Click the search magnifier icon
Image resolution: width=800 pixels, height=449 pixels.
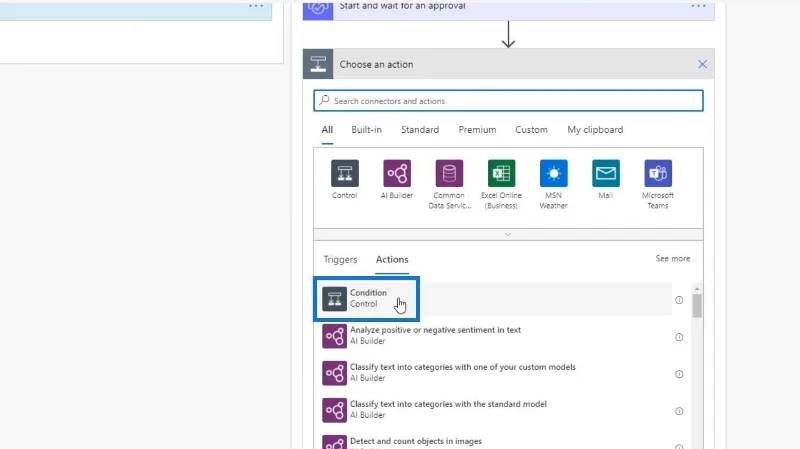click(x=324, y=101)
